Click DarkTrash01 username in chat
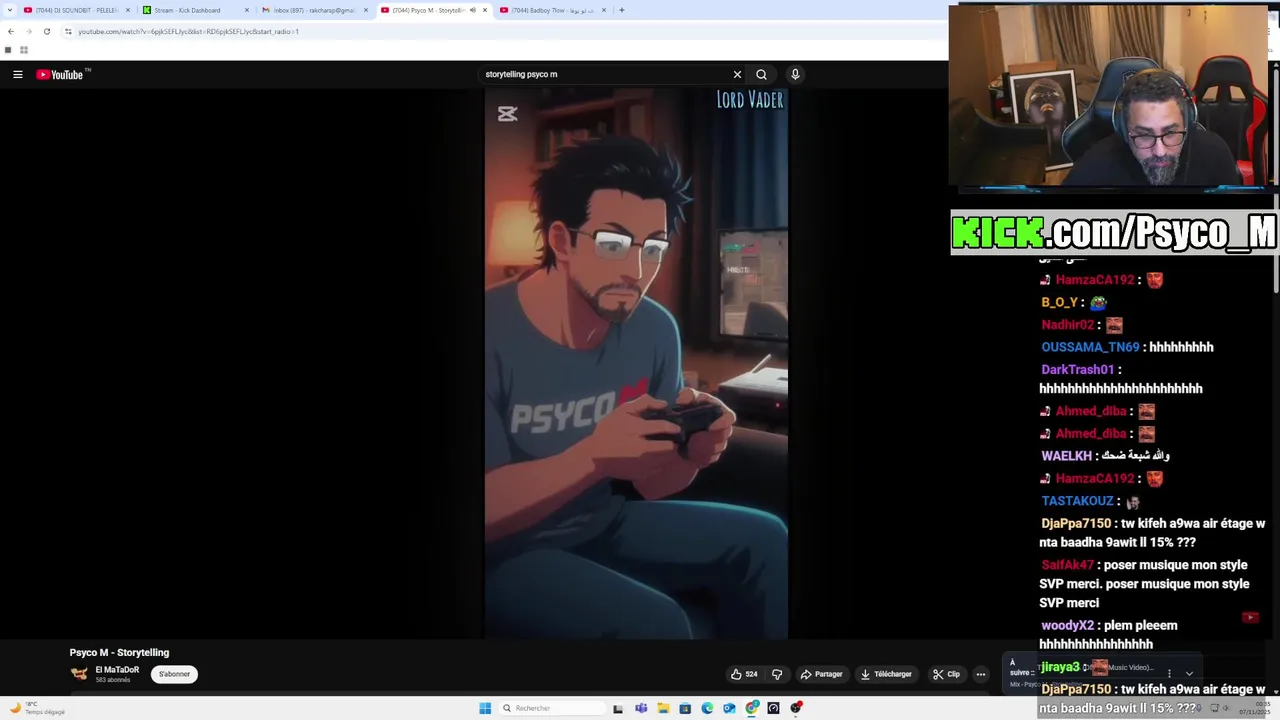The height and width of the screenshot is (720, 1280). (1077, 369)
